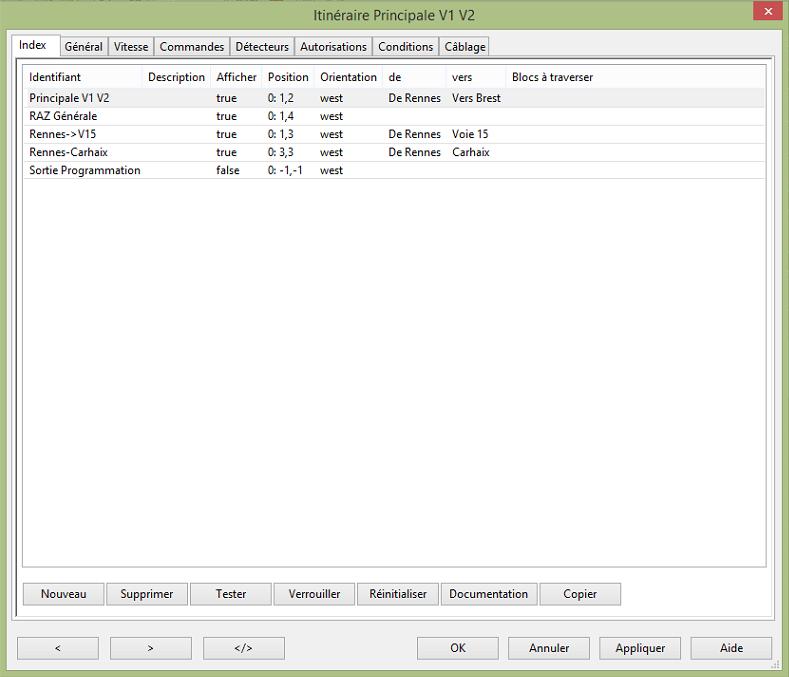Select the RAZ Générale row

coord(63,116)
